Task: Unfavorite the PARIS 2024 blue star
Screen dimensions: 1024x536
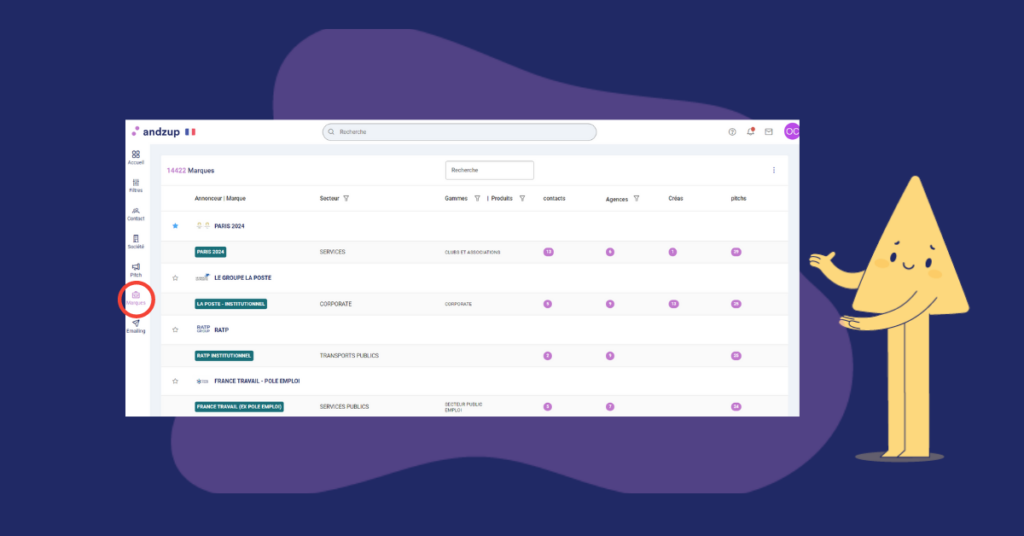Action: click(x=175, y=226)
